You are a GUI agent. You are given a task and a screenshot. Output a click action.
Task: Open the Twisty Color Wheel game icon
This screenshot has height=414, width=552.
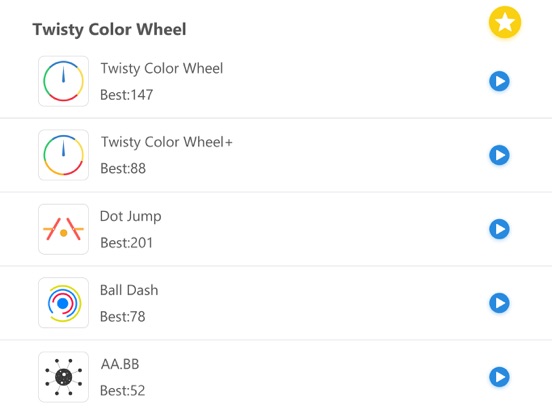coord(63,81)
